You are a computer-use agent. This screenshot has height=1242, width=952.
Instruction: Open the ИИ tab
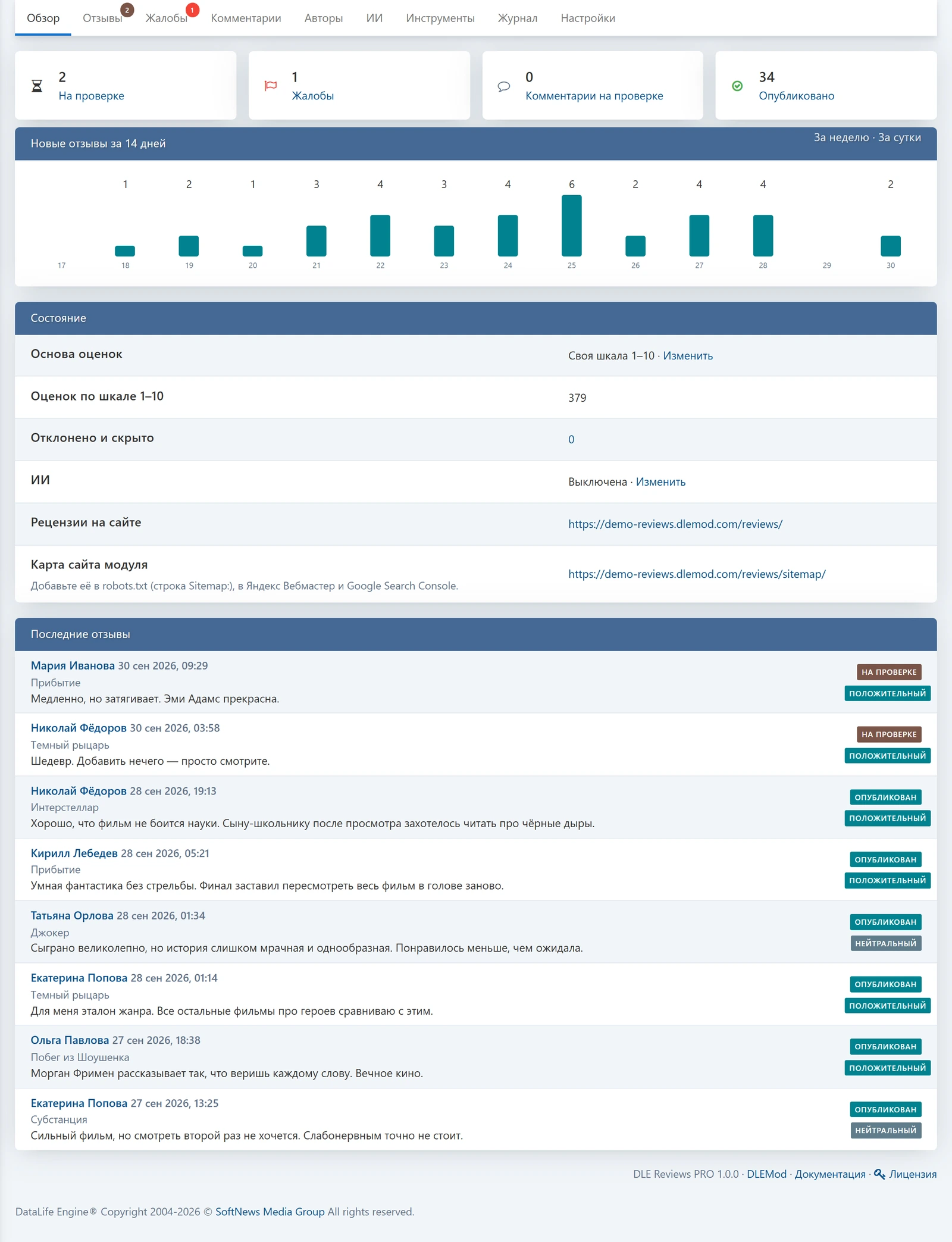point(374,18)
